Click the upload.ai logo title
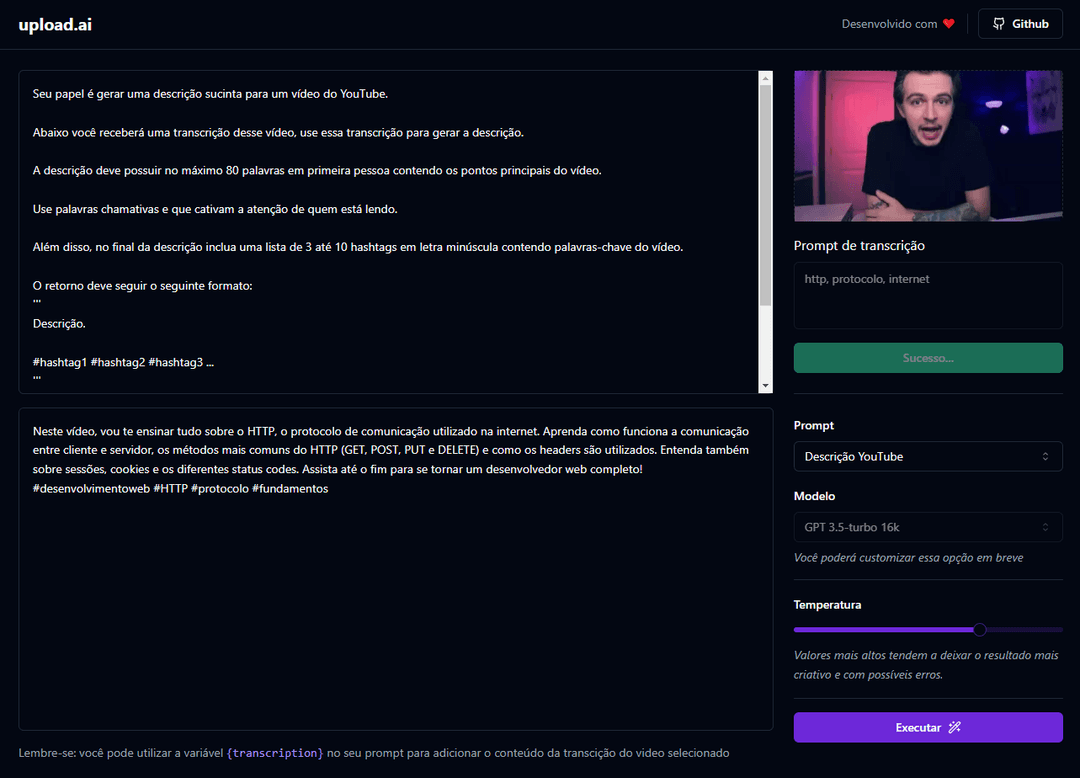Image resolution: width=1080 pixels, height=778 pixels. [55, 24]
